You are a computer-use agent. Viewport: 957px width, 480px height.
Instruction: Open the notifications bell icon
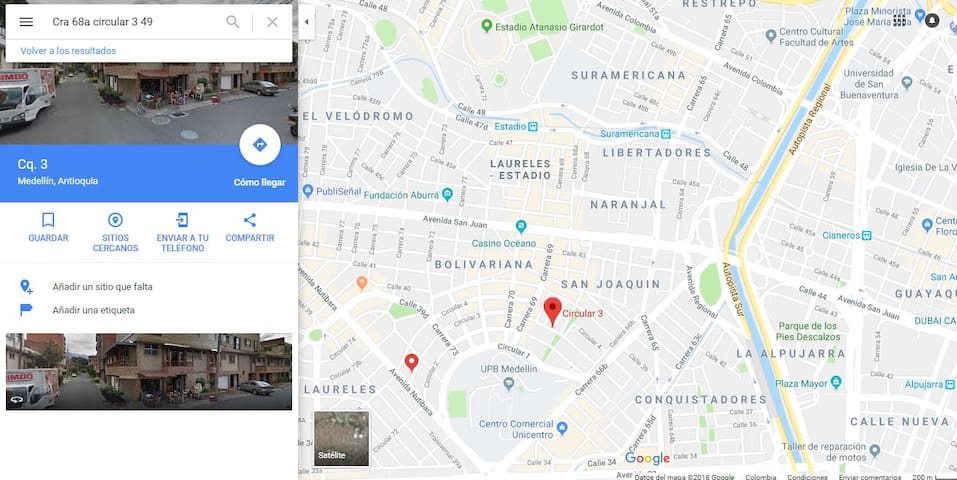pos(932,21)
